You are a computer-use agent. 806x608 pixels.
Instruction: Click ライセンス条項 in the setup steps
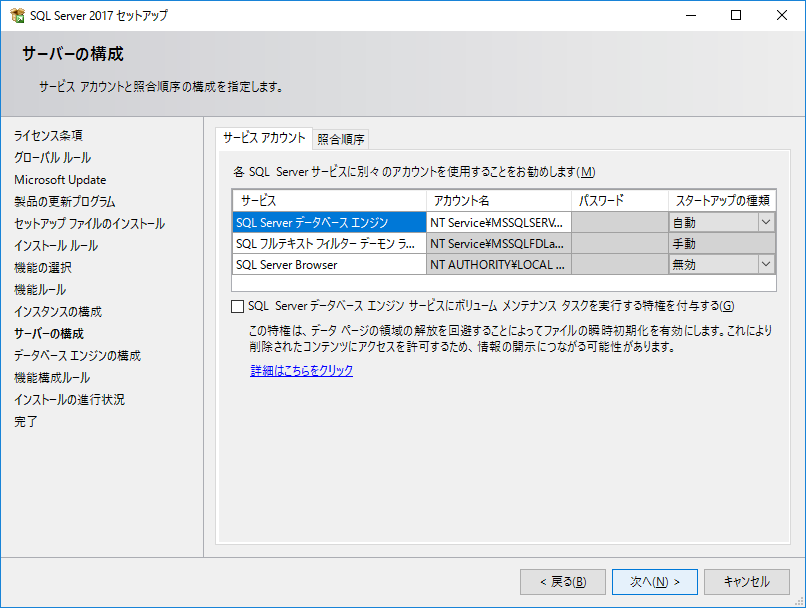[x=48, y=136]
